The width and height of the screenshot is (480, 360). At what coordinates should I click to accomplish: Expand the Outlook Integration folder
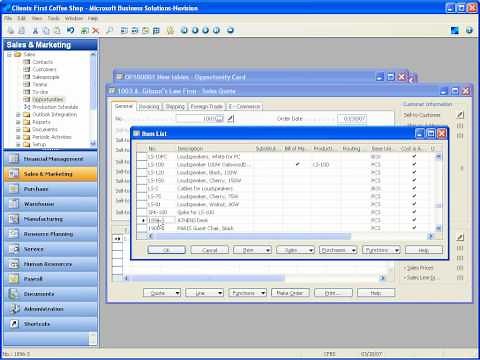click(18, 114)
